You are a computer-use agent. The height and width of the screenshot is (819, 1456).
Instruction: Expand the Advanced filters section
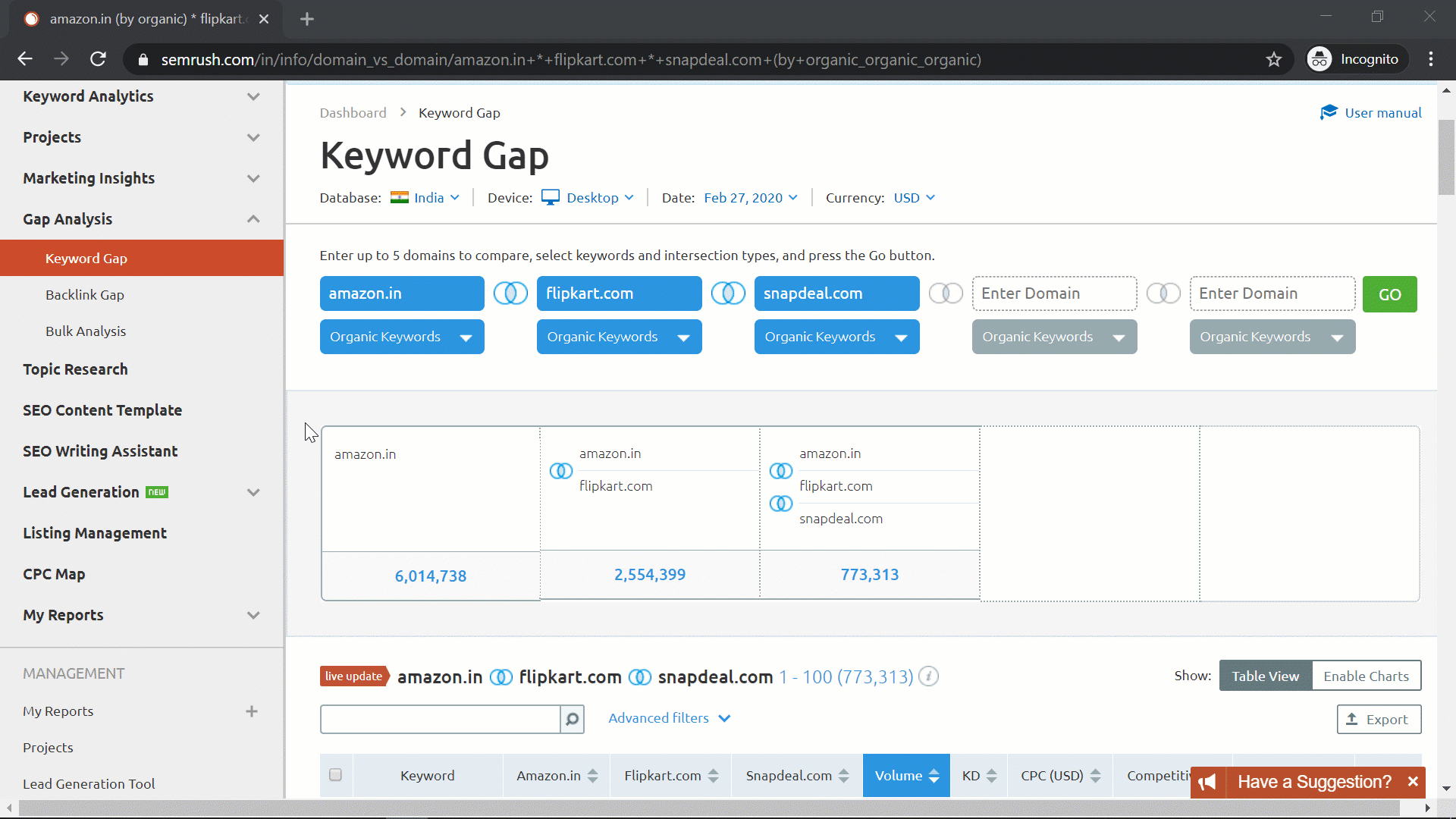point(670,718)
